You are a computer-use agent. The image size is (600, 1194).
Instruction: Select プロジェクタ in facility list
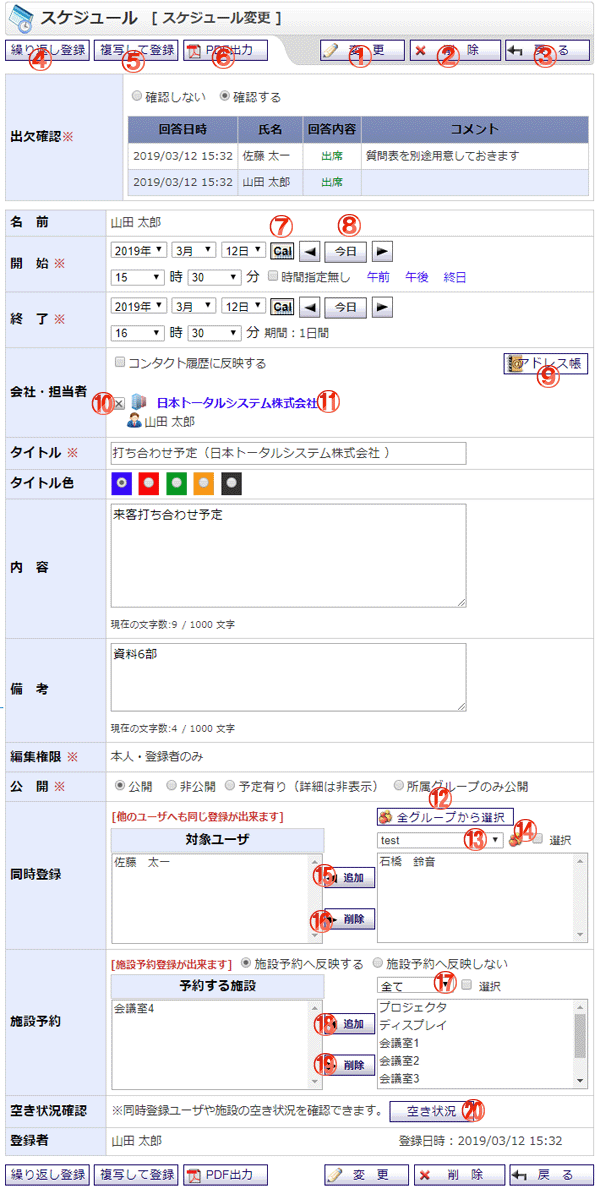412,1007
